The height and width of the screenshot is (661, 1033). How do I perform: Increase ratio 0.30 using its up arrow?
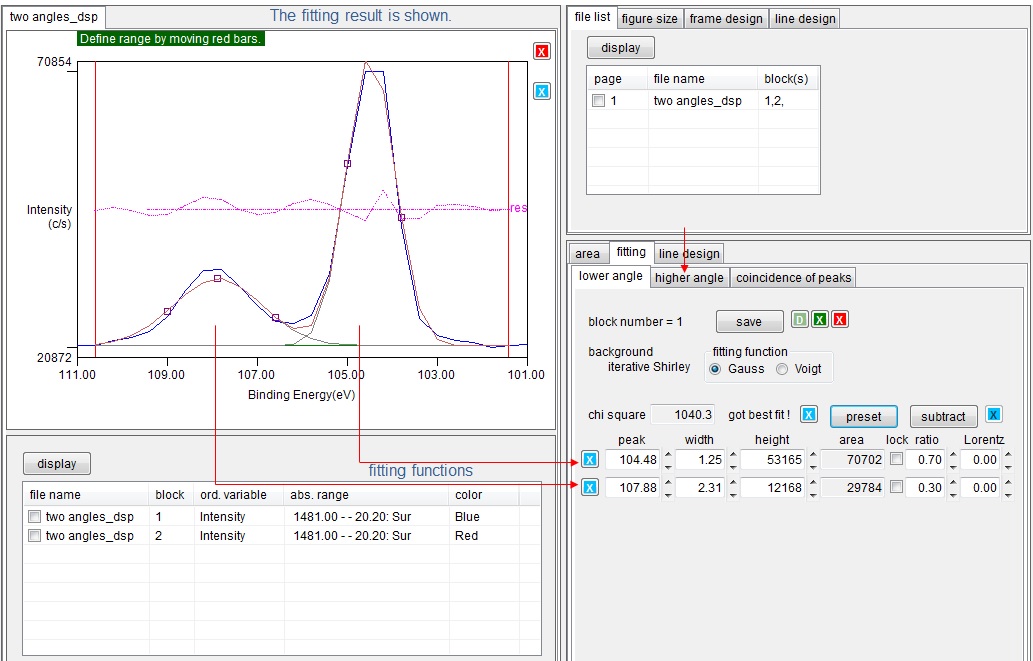click(951, 483)
